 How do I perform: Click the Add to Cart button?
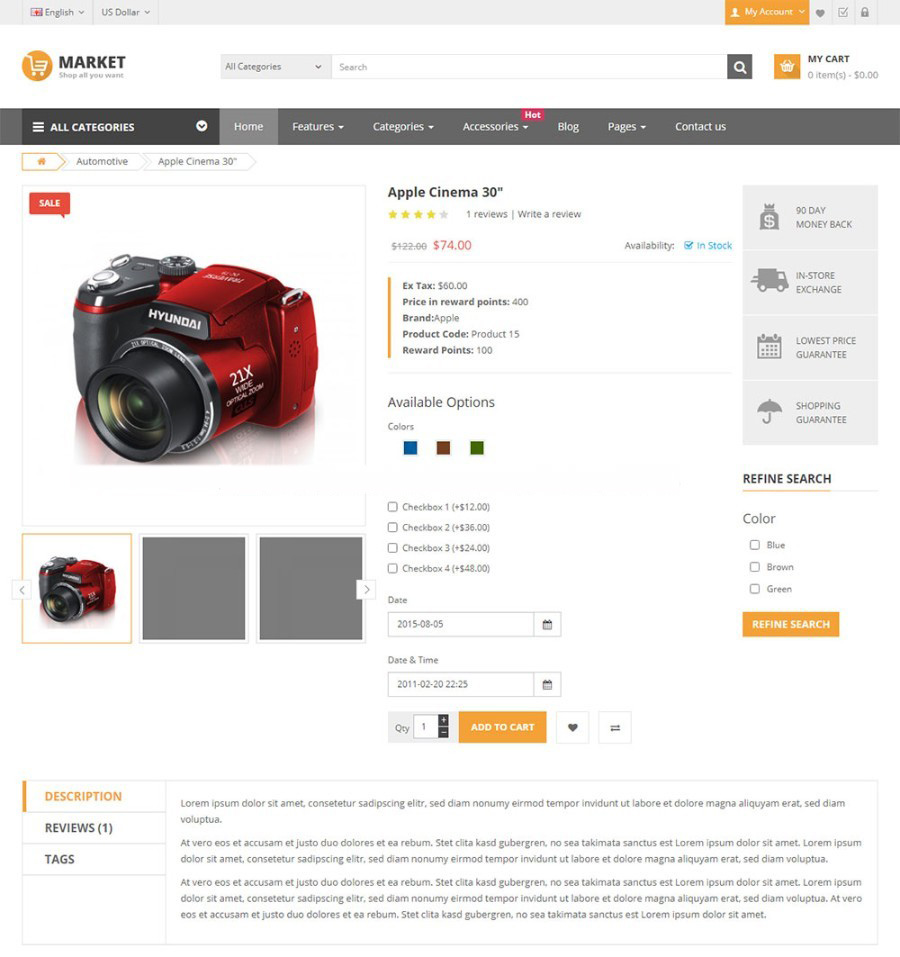pyautogui.click(x=502, y=728)
